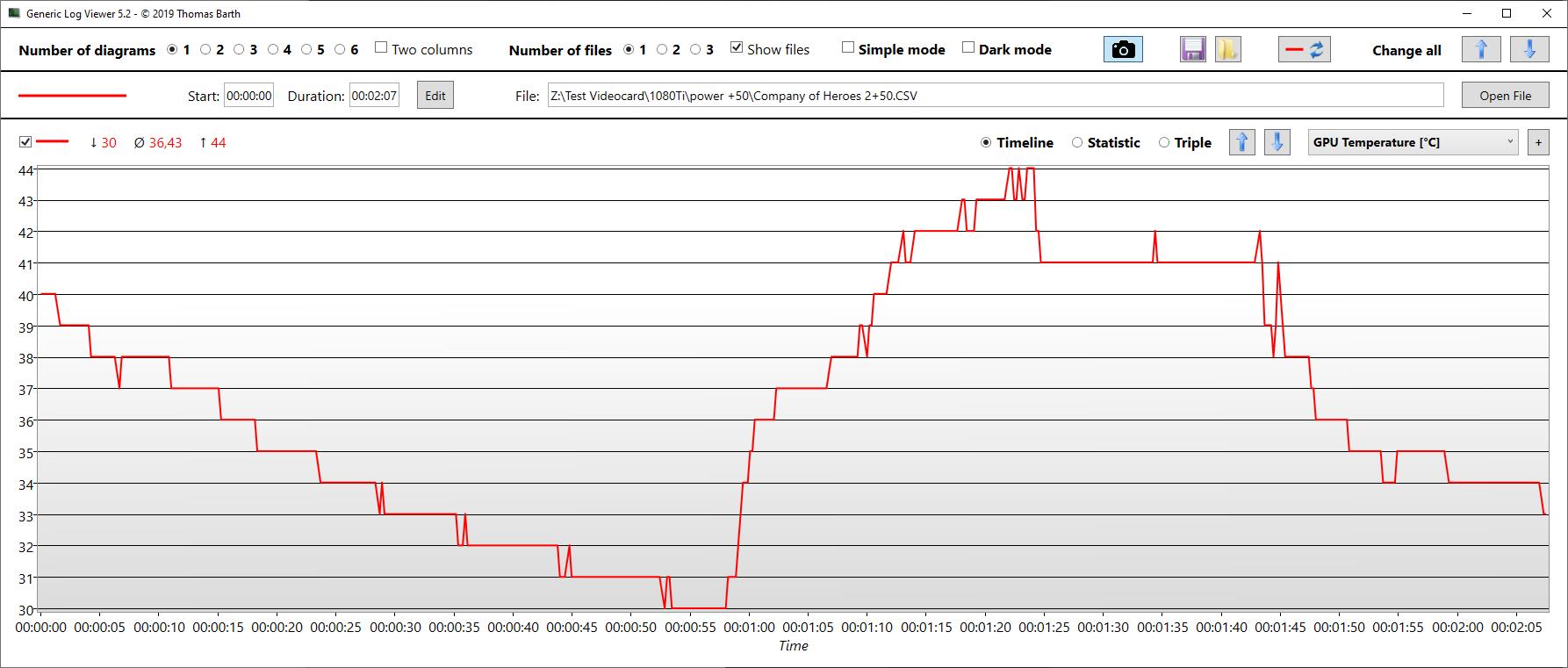Select 2 for Number of files

(x=662, y=50)
